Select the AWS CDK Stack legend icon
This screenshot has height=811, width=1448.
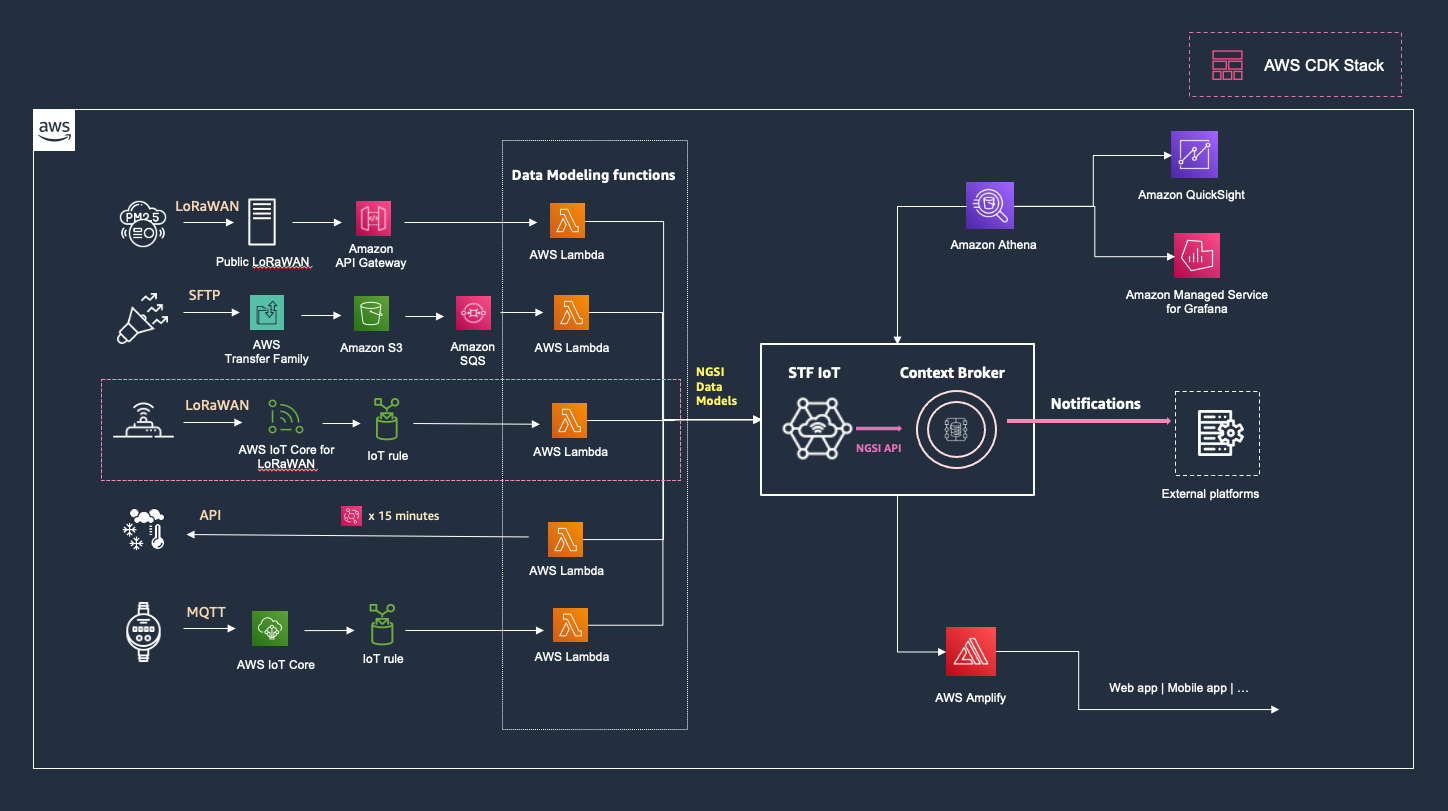(1227, 65)
